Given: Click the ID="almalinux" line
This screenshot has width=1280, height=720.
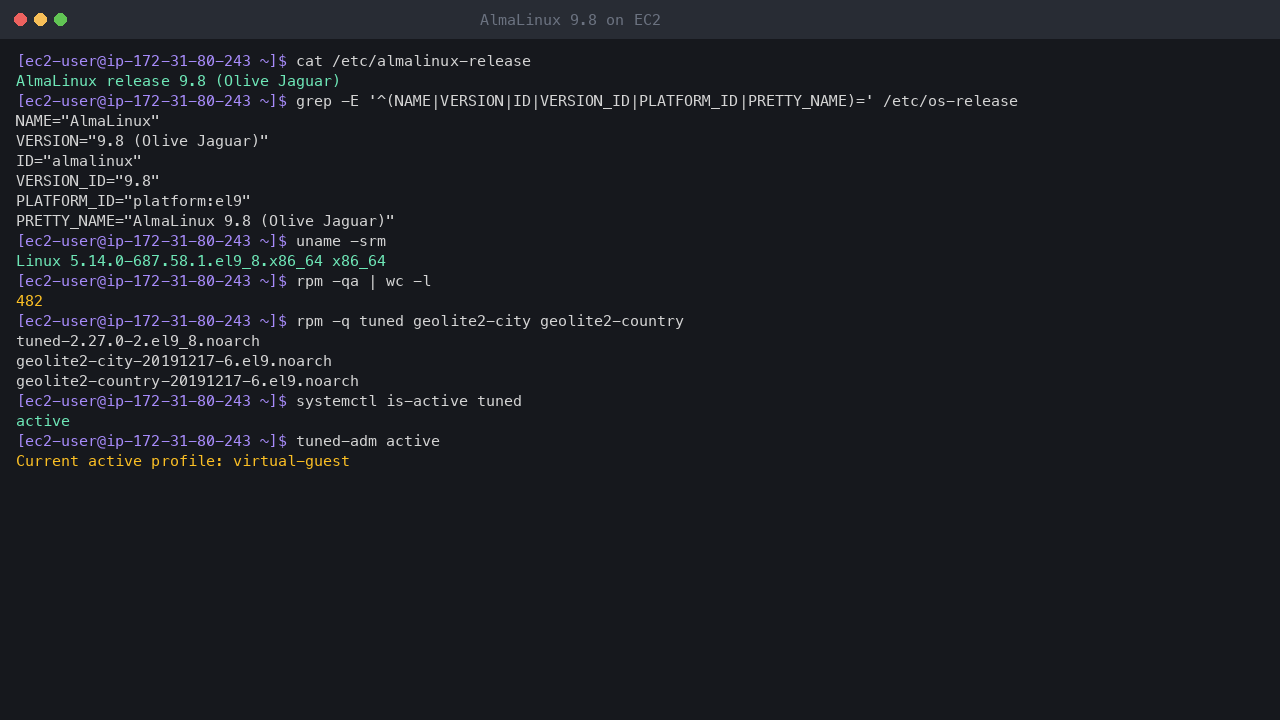Looking at the screenshot, I should [79, 161].
